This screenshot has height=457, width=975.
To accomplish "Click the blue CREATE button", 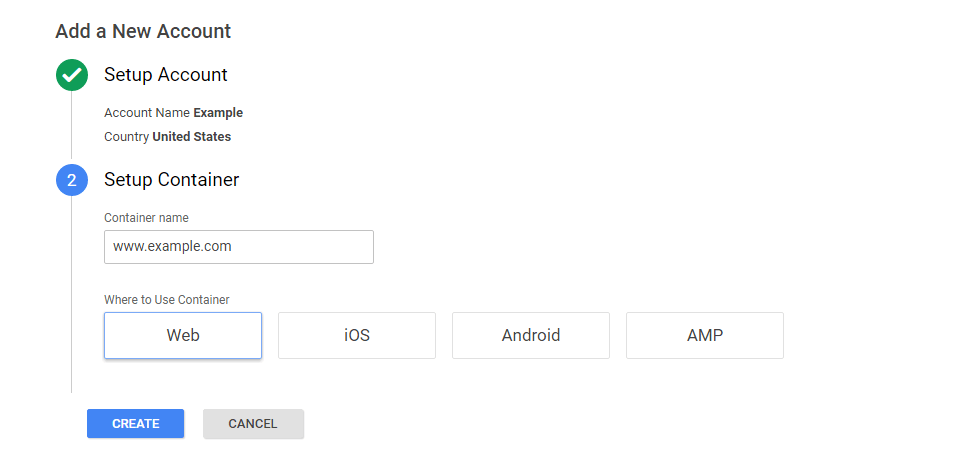I will 136,423.
